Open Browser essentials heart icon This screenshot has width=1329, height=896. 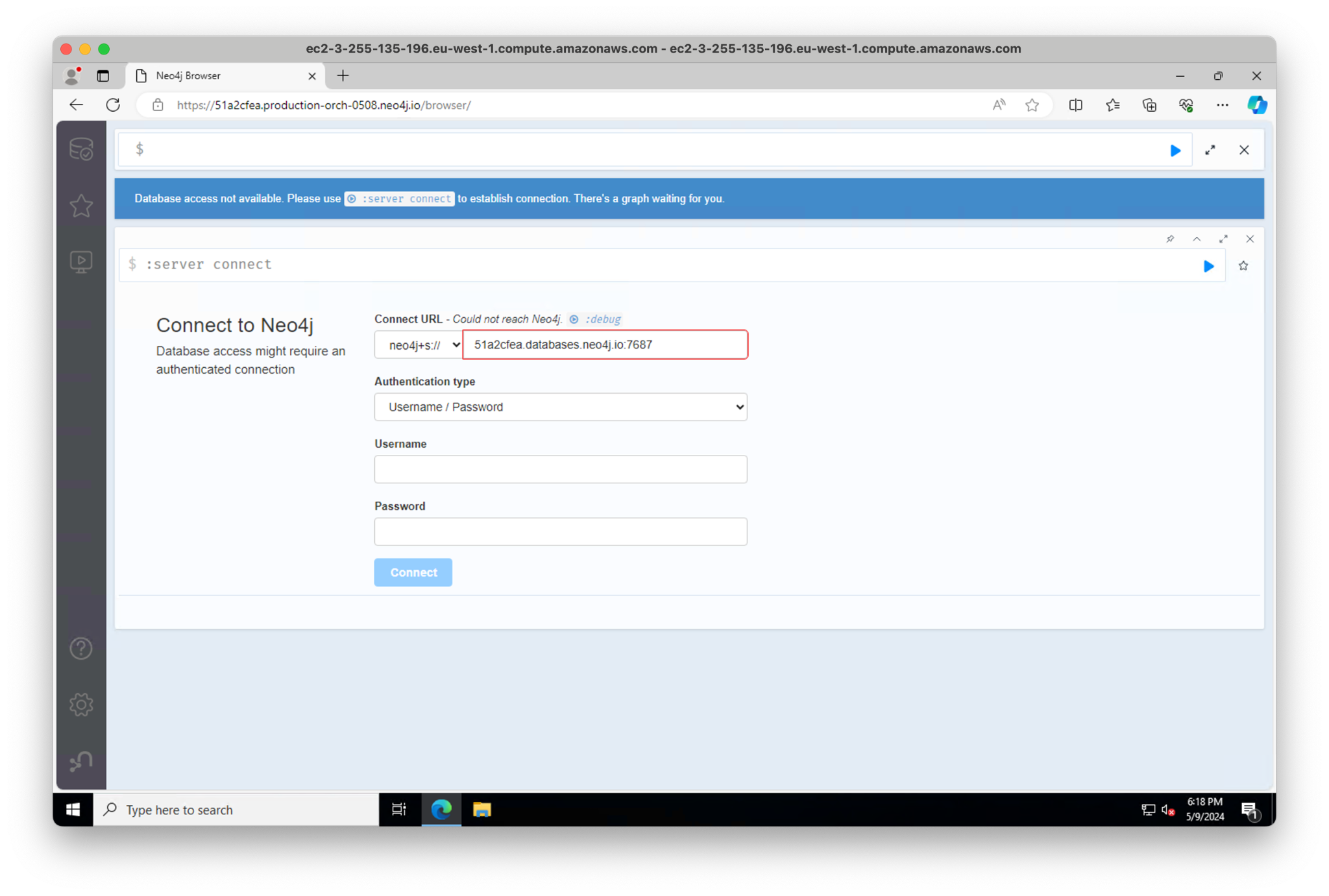[x=1186, y=105]
